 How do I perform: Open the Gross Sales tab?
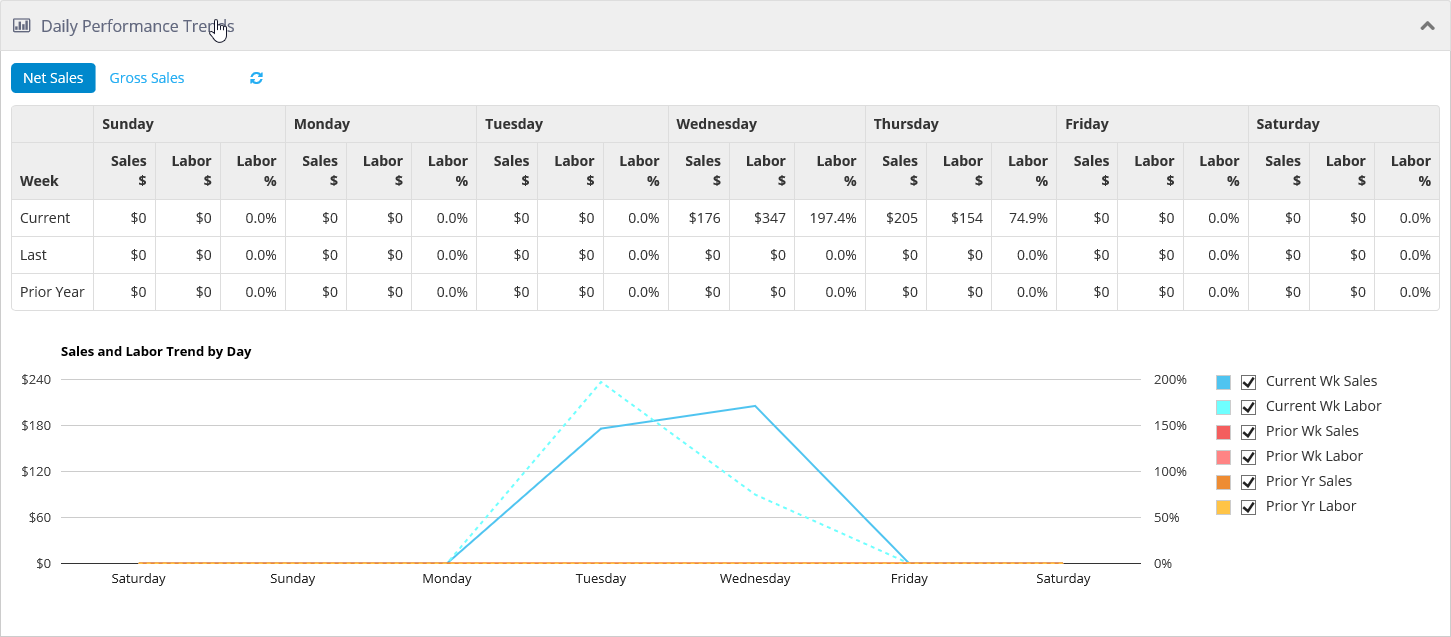click(x=147, y=78)
